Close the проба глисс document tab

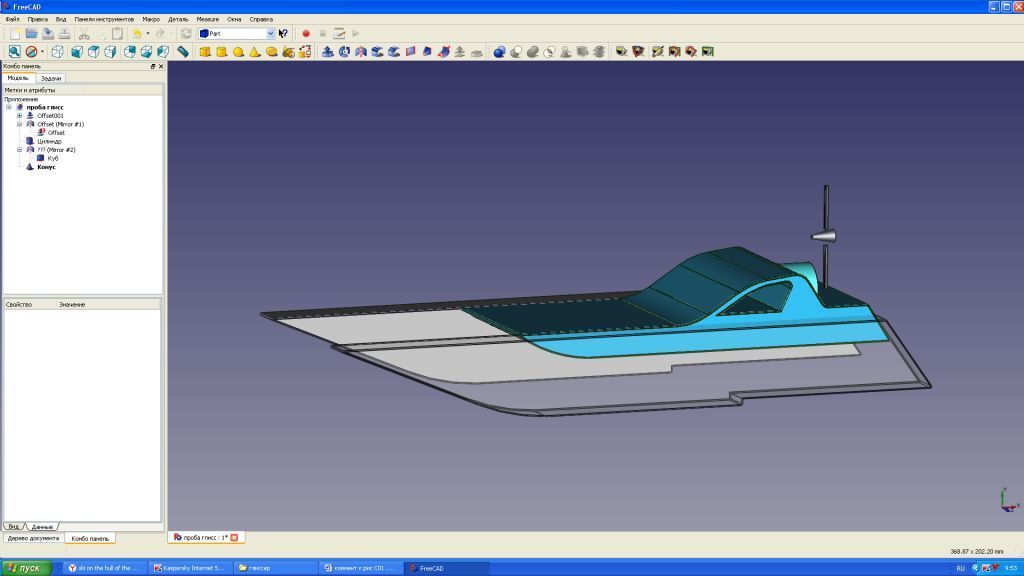tap(234, 538)
